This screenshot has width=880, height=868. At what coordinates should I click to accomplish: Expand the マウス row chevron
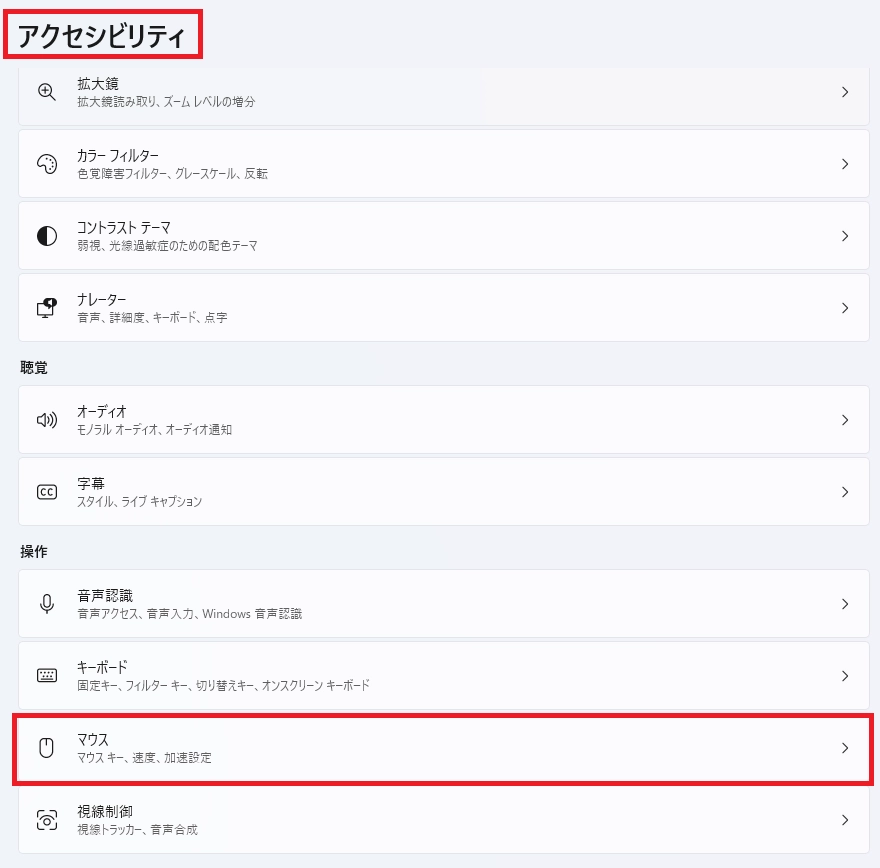click(x=845, y=748)
